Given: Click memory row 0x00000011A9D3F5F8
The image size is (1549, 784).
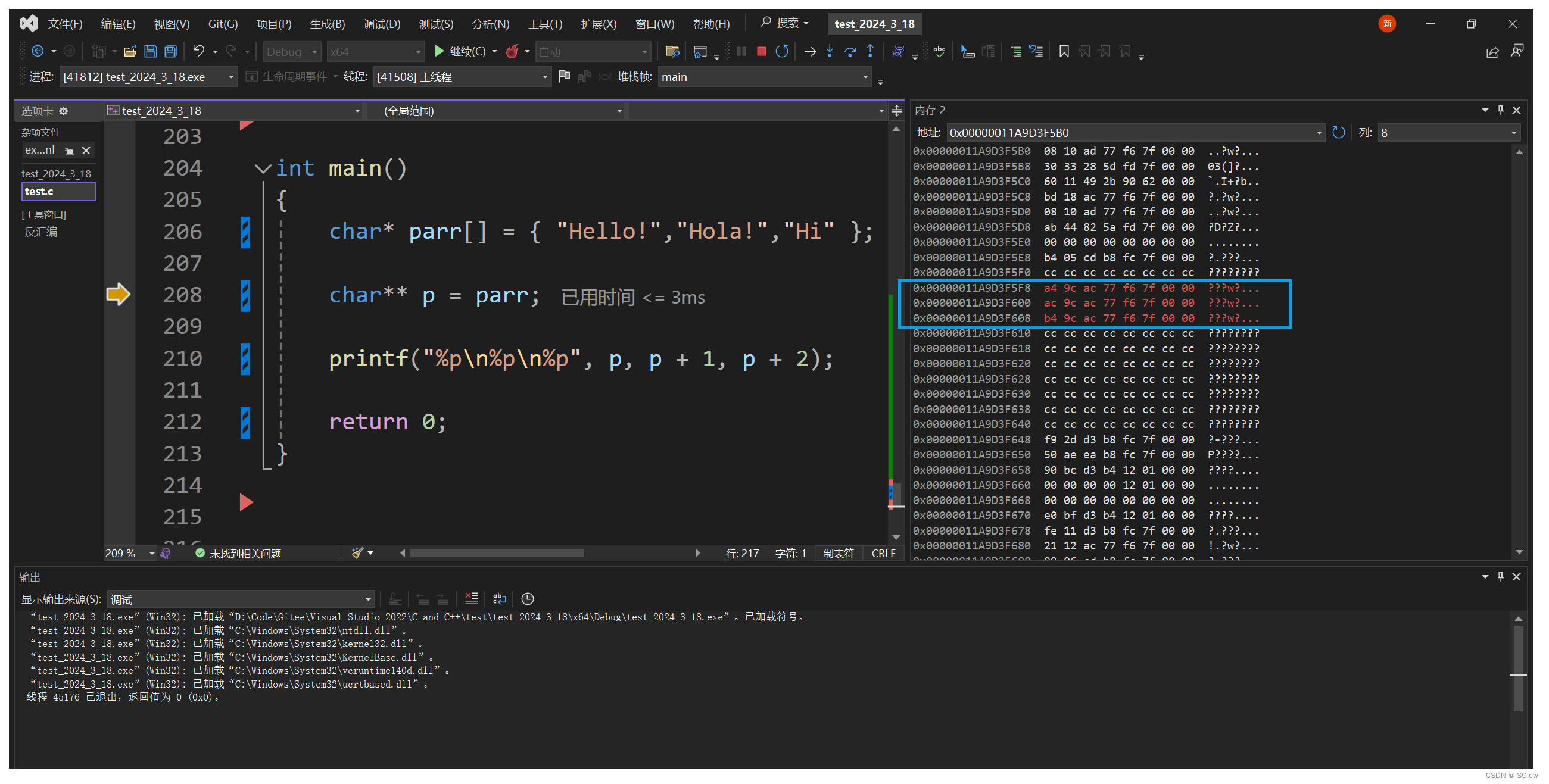Looking at the screenshot, I should [1086, 288].
